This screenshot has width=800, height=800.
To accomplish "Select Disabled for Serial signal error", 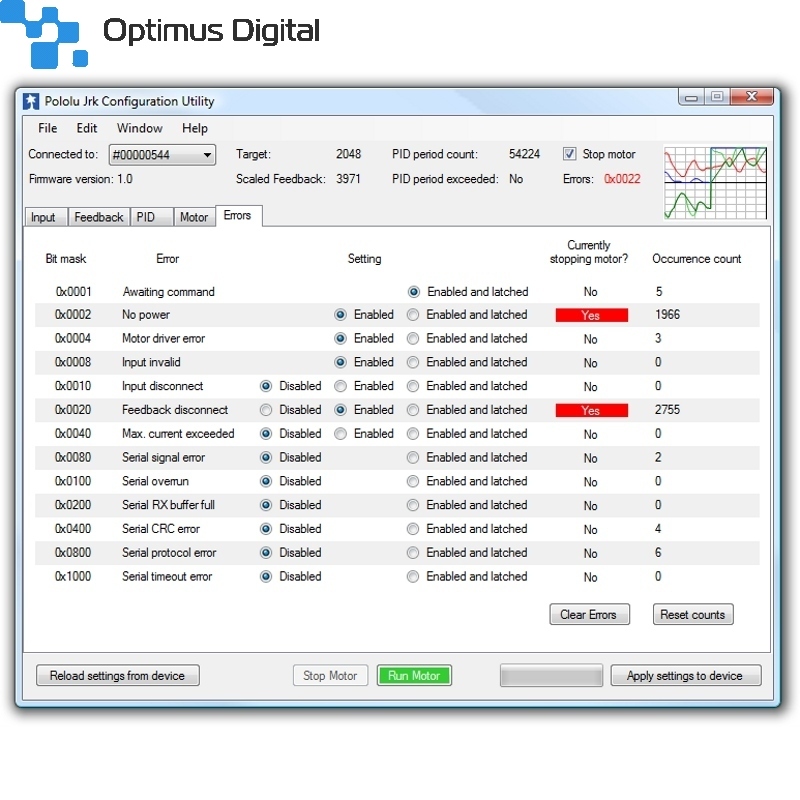I will [266, 458].
